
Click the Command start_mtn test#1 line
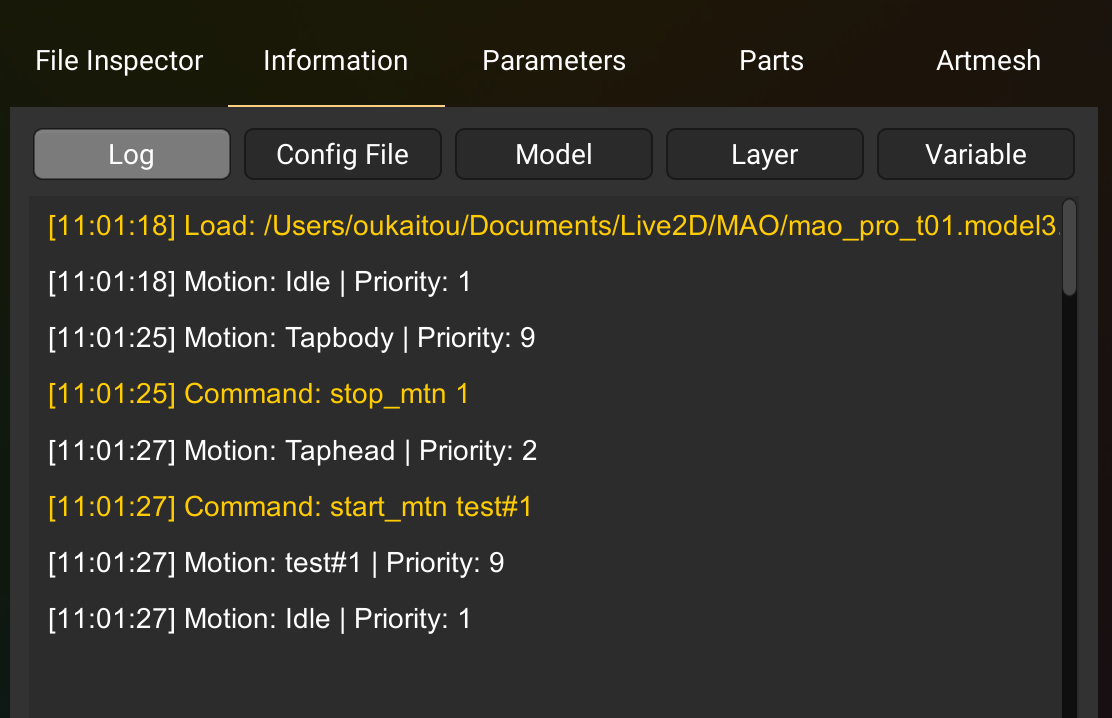[290, 507]
